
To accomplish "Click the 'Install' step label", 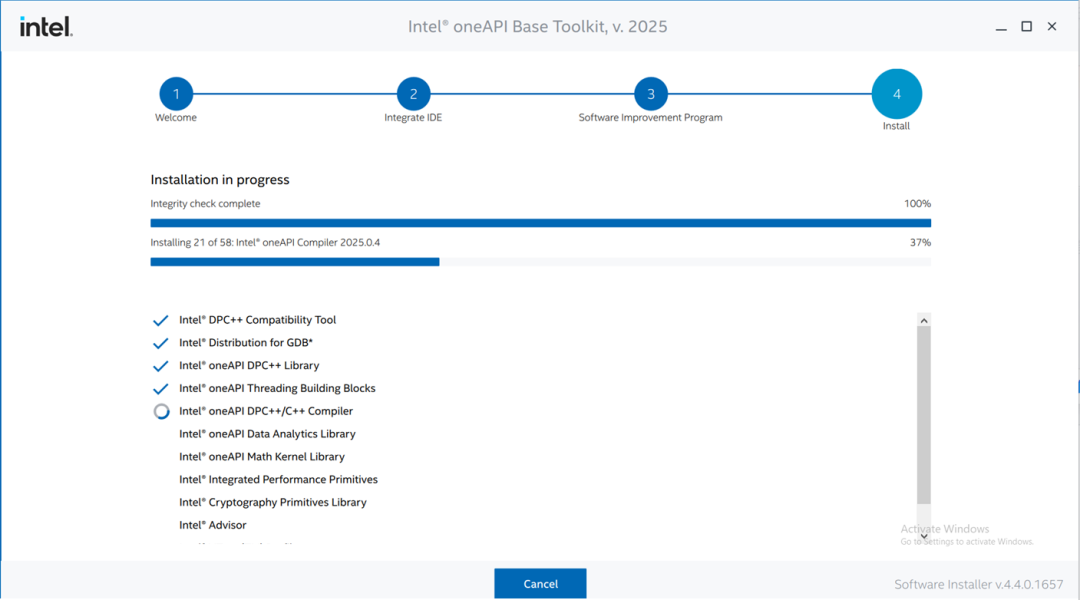I will pyautogui.click(x=896, y=125).
